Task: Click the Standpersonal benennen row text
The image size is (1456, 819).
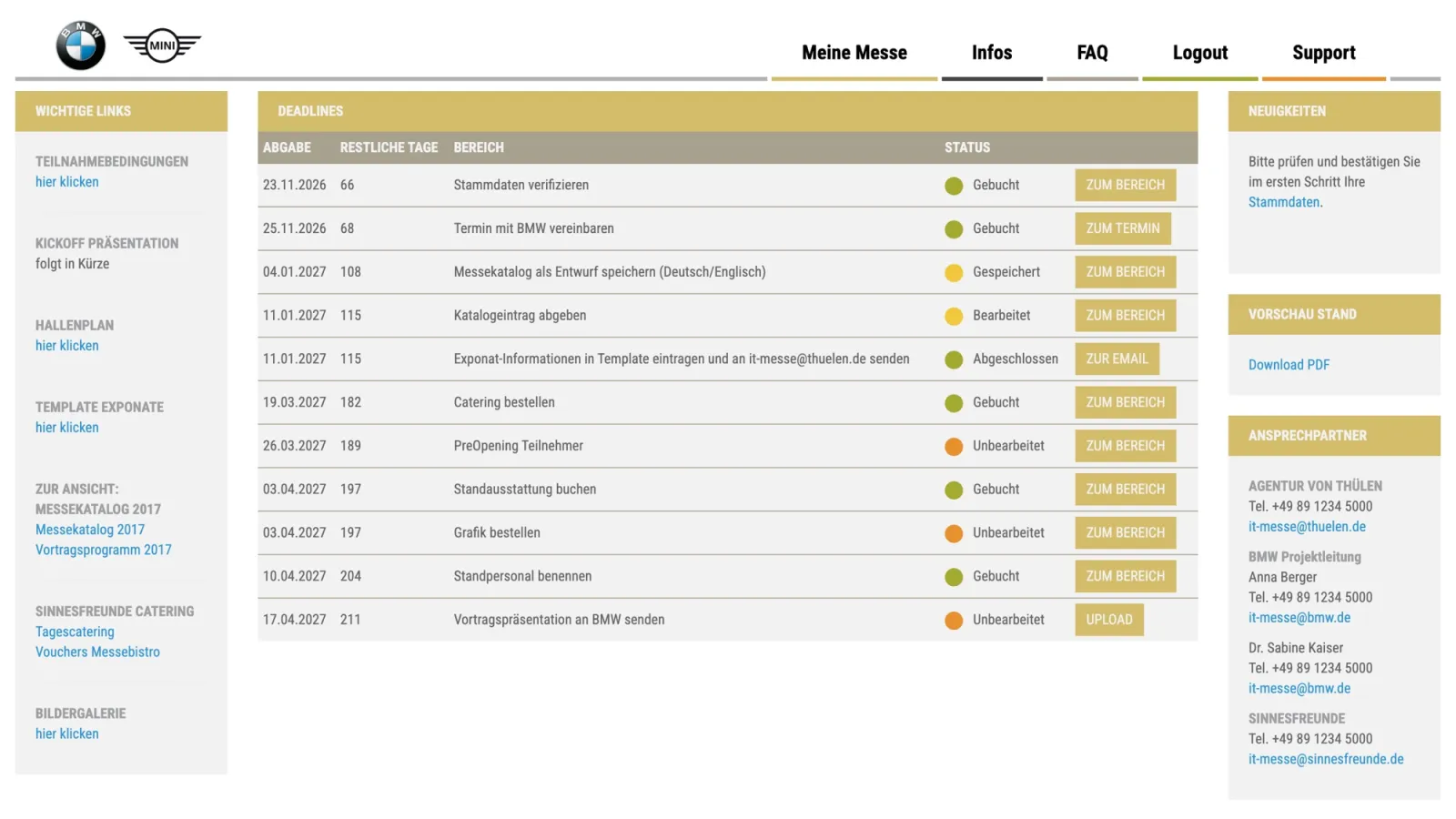Action: (522, 576)
